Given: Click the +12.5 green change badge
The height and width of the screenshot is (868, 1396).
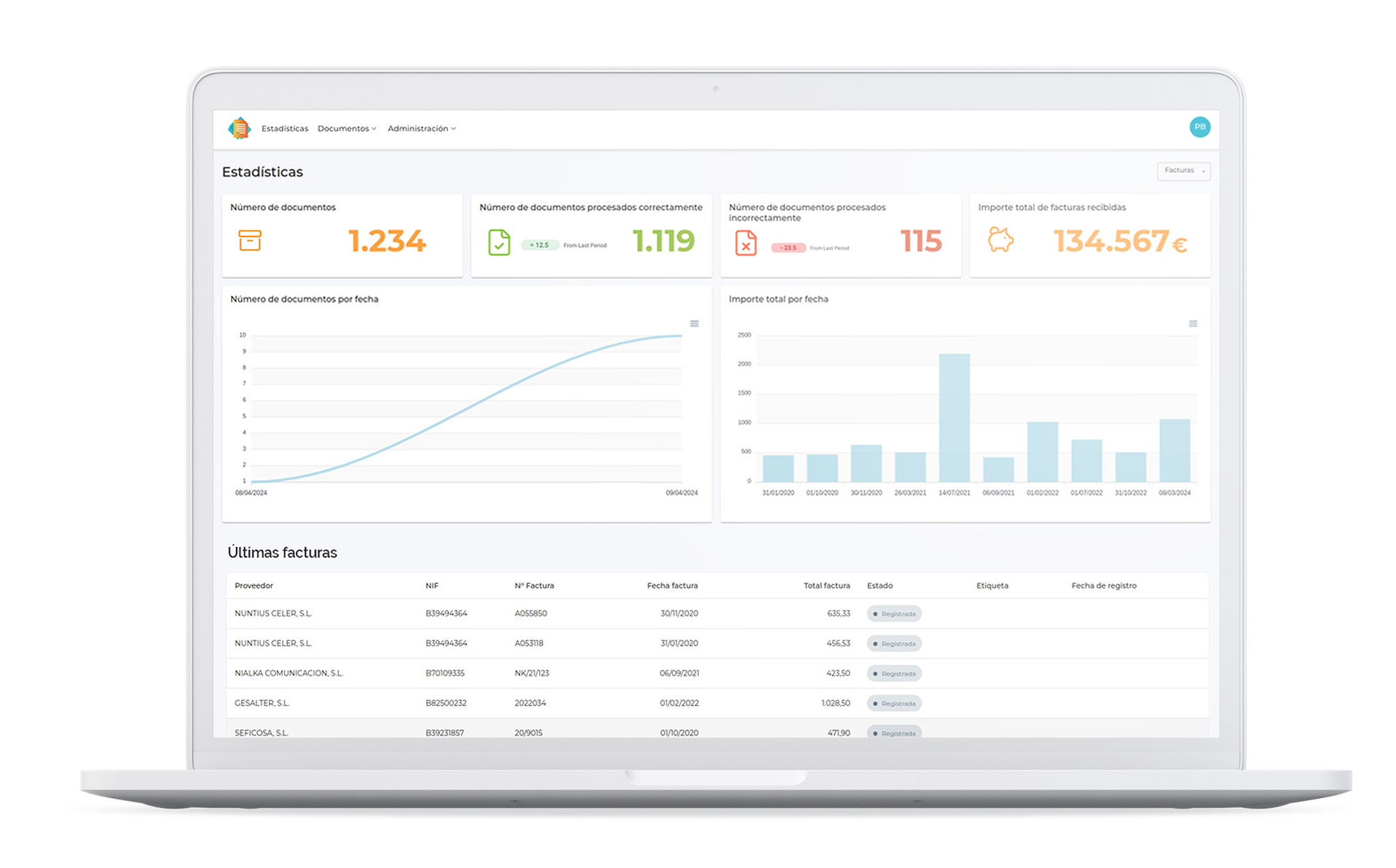Looking at the screenshot, I should coord(540,246).
